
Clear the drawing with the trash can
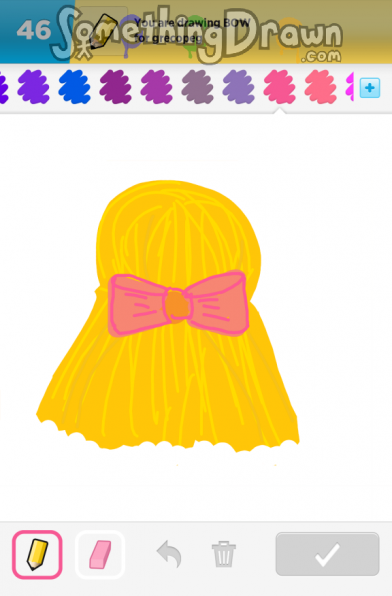(224, 554)
